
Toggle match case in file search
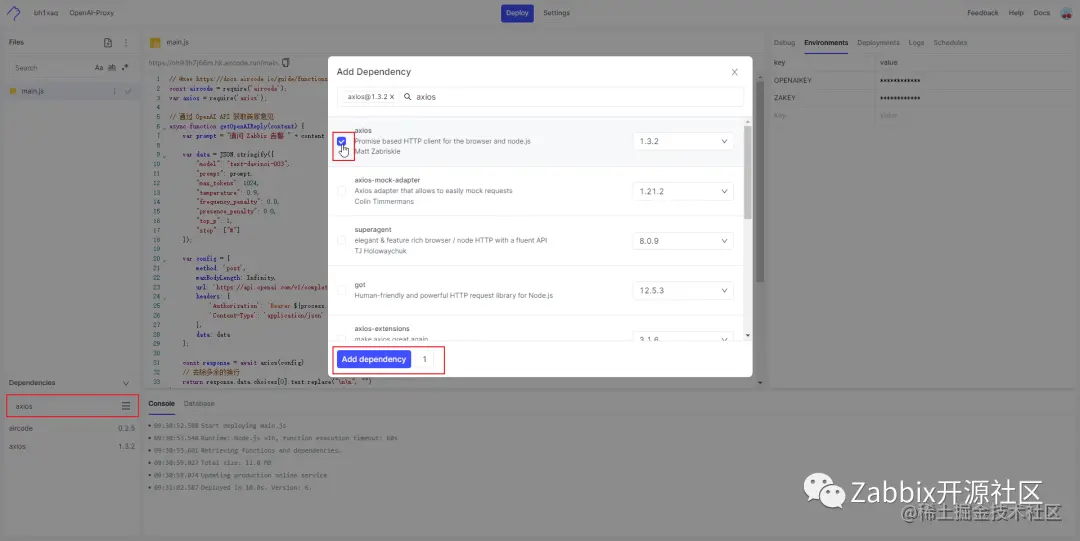(x=98, y=68)
